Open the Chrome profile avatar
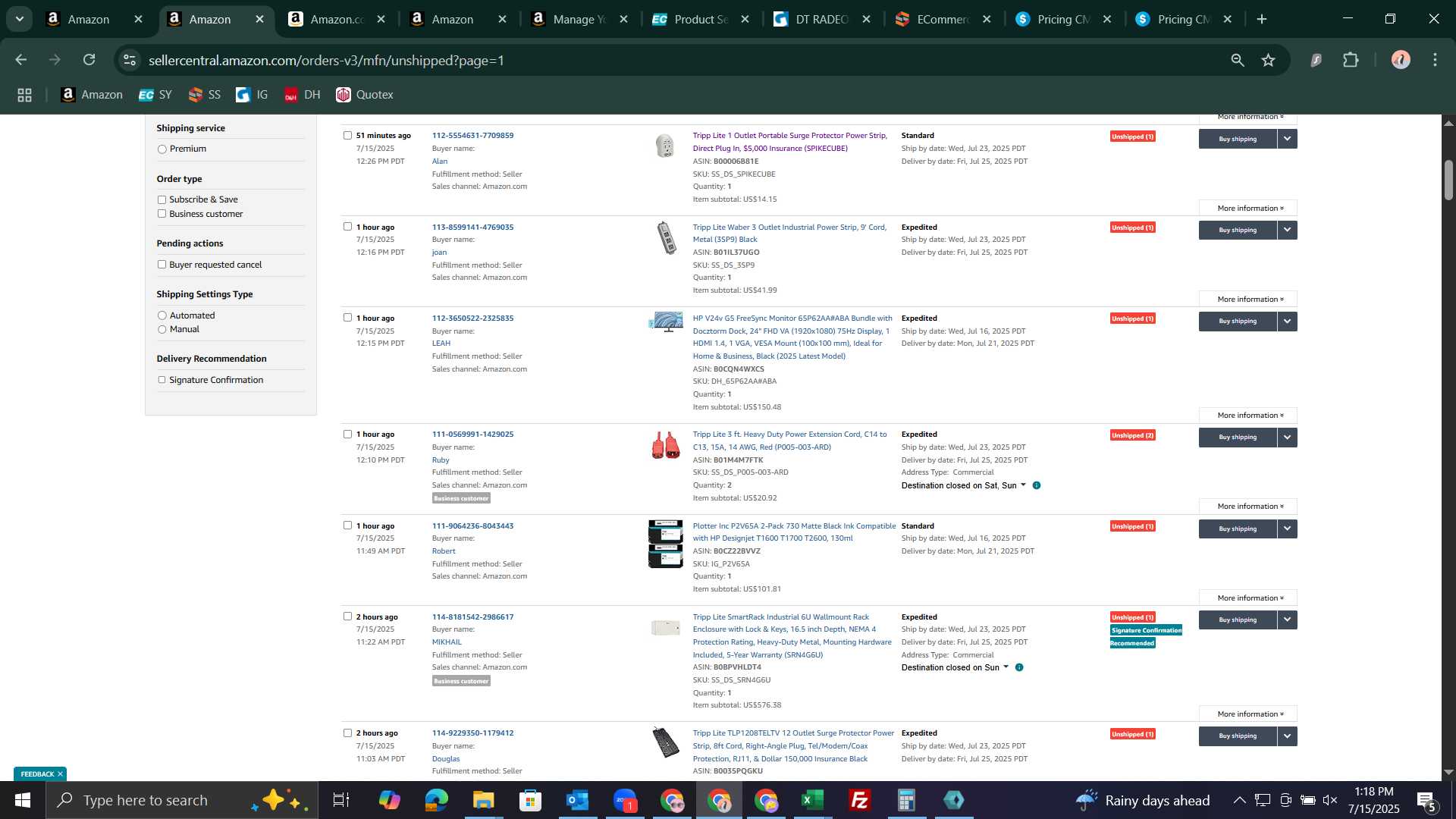 pos(1401,60)
